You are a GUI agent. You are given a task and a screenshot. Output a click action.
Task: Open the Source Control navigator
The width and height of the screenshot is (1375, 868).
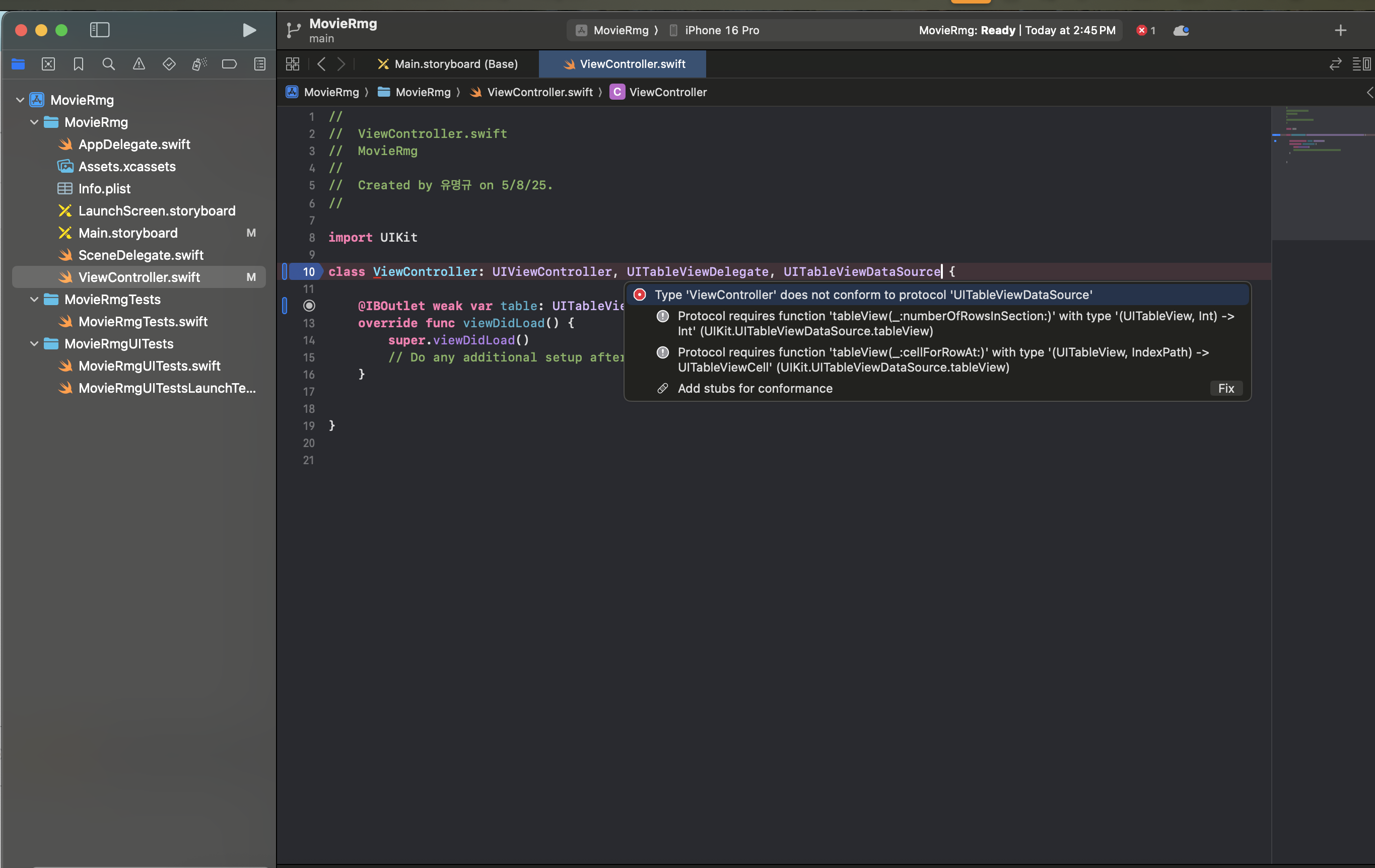click(x=48, y=64)
